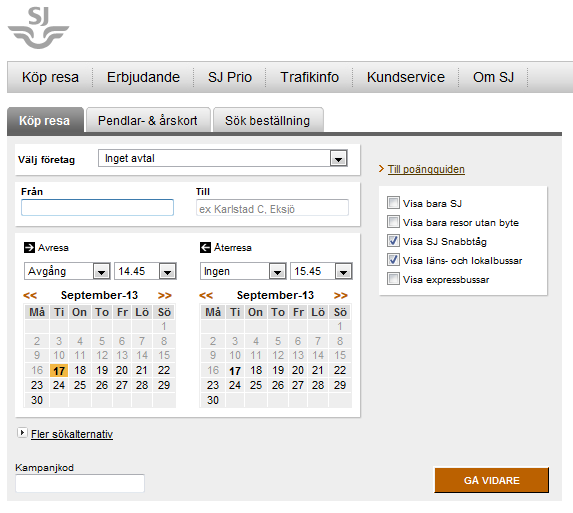Click the Fler sökalternativ link

point(72,434)
